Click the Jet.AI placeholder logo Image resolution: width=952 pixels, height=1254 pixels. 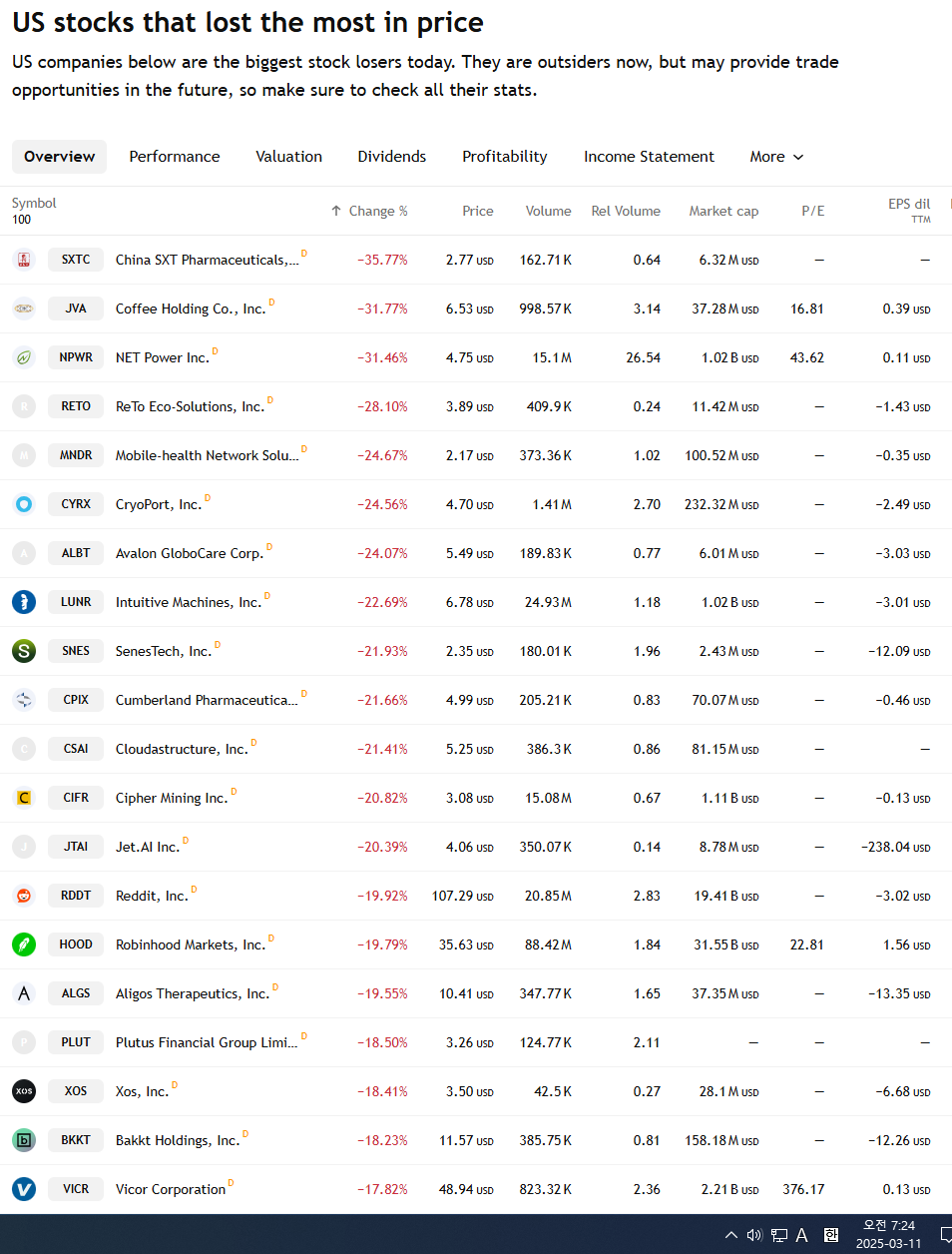pos(24,847)
